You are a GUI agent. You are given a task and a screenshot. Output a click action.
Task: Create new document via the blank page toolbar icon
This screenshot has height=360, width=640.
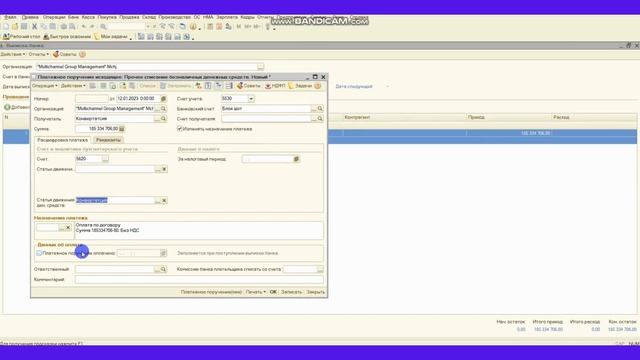point(6,27)
